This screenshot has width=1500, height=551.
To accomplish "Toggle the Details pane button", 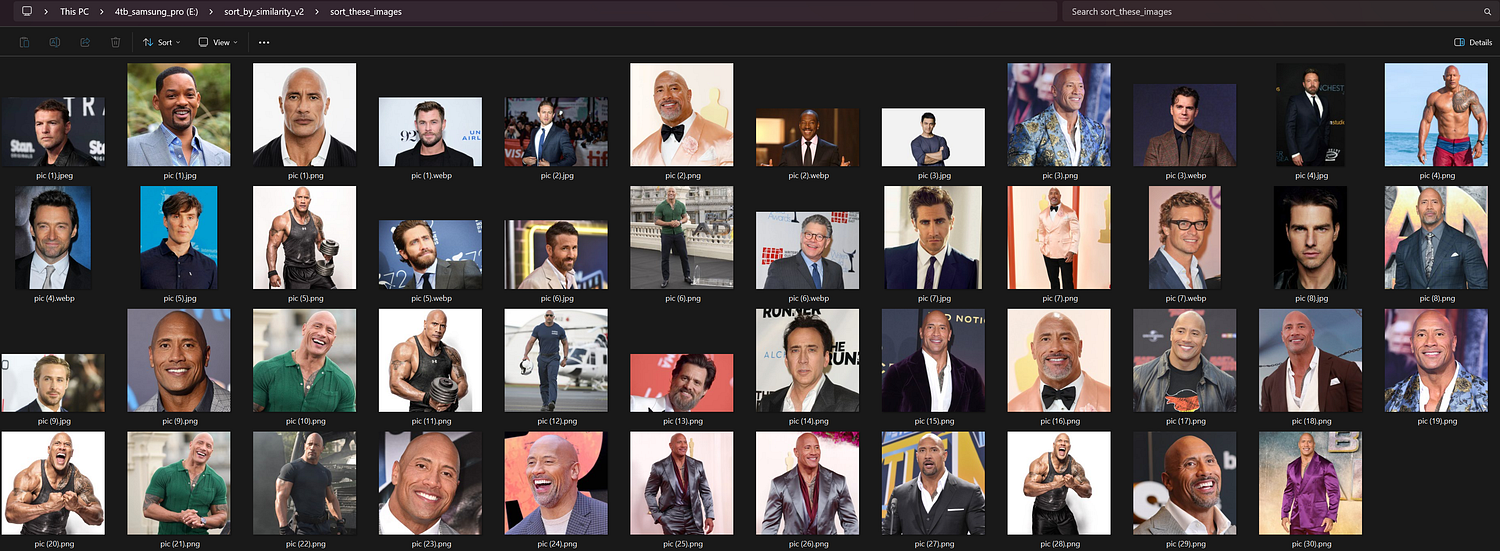I will click(x=1473, y=42).
